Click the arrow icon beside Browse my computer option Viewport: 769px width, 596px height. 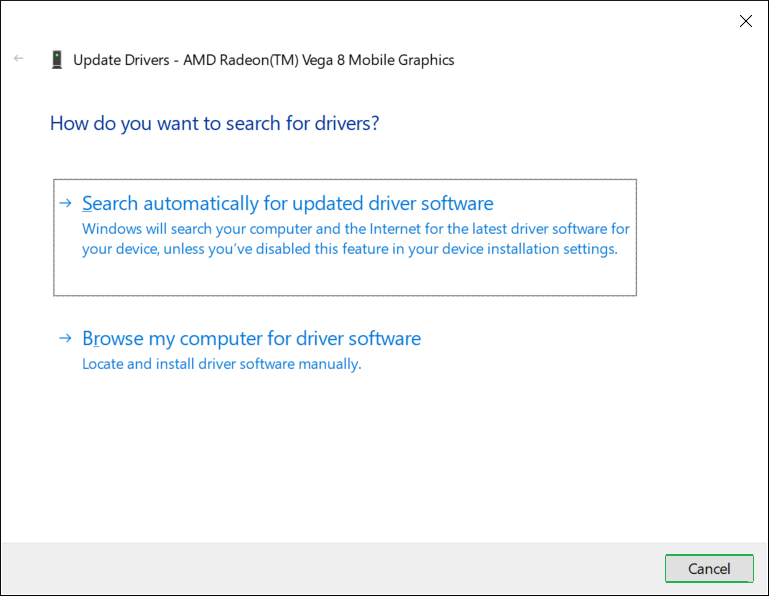(x=65, y=338)
